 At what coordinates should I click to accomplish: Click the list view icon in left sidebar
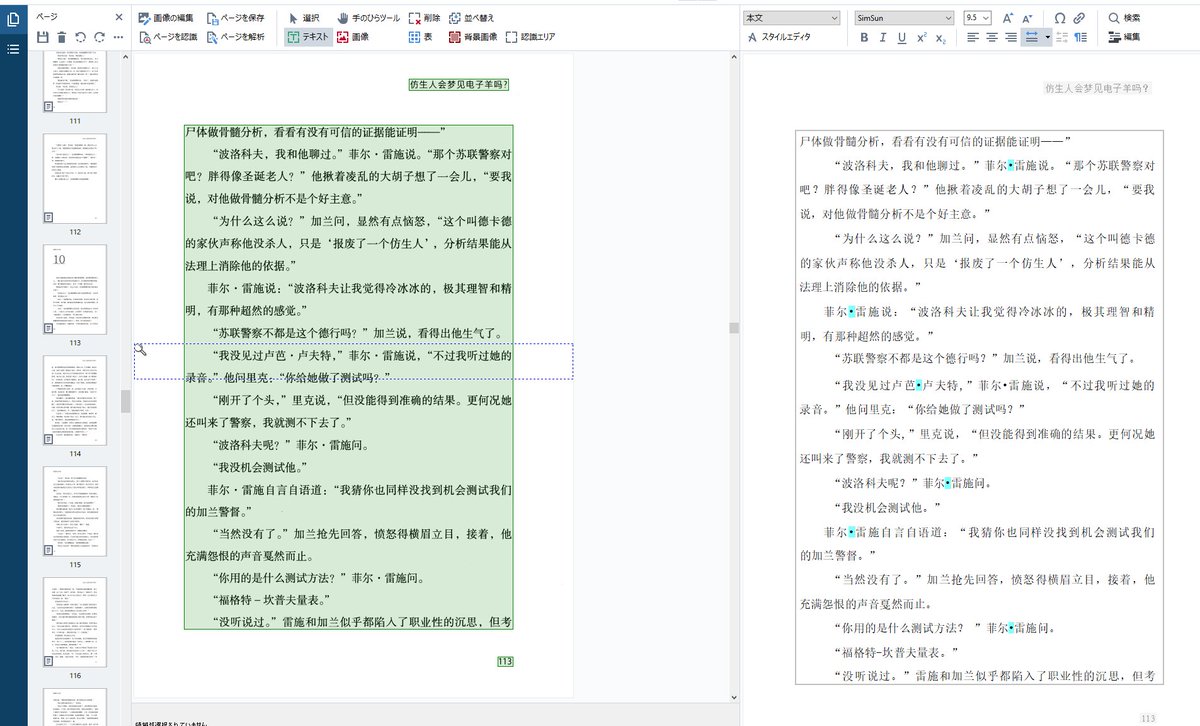pyautogui.click(x=13, y=48)
